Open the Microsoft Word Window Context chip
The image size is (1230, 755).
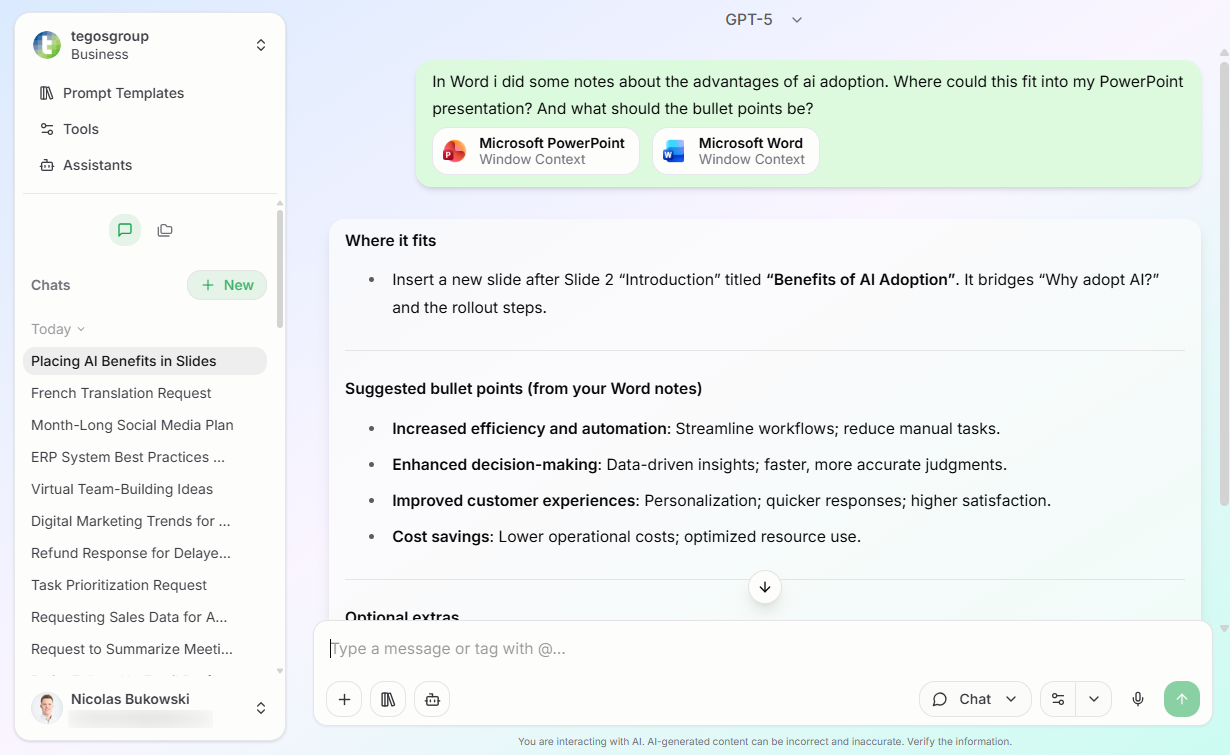click(735, 150)
